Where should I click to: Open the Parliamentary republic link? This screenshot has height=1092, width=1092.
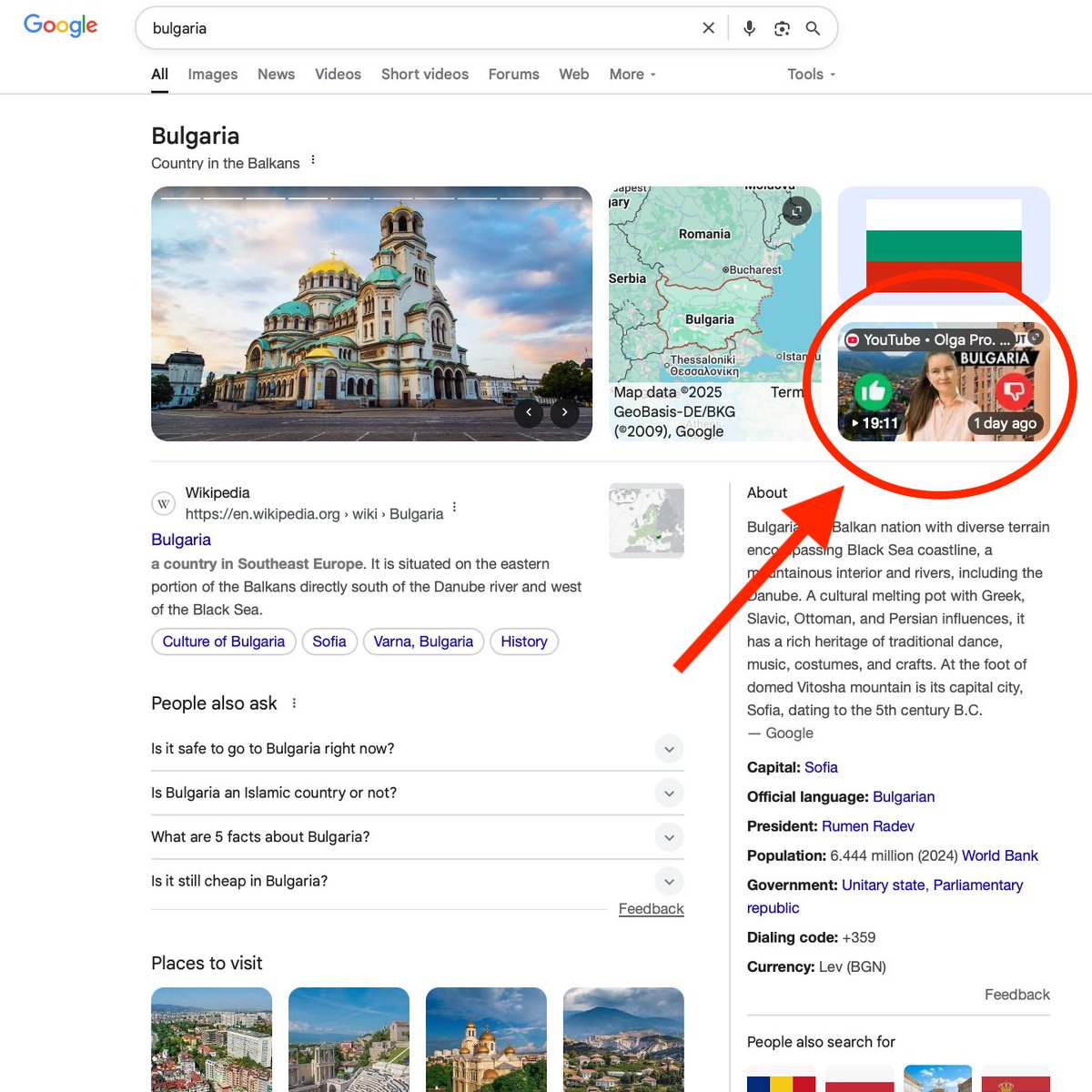[x=978, y=885]
